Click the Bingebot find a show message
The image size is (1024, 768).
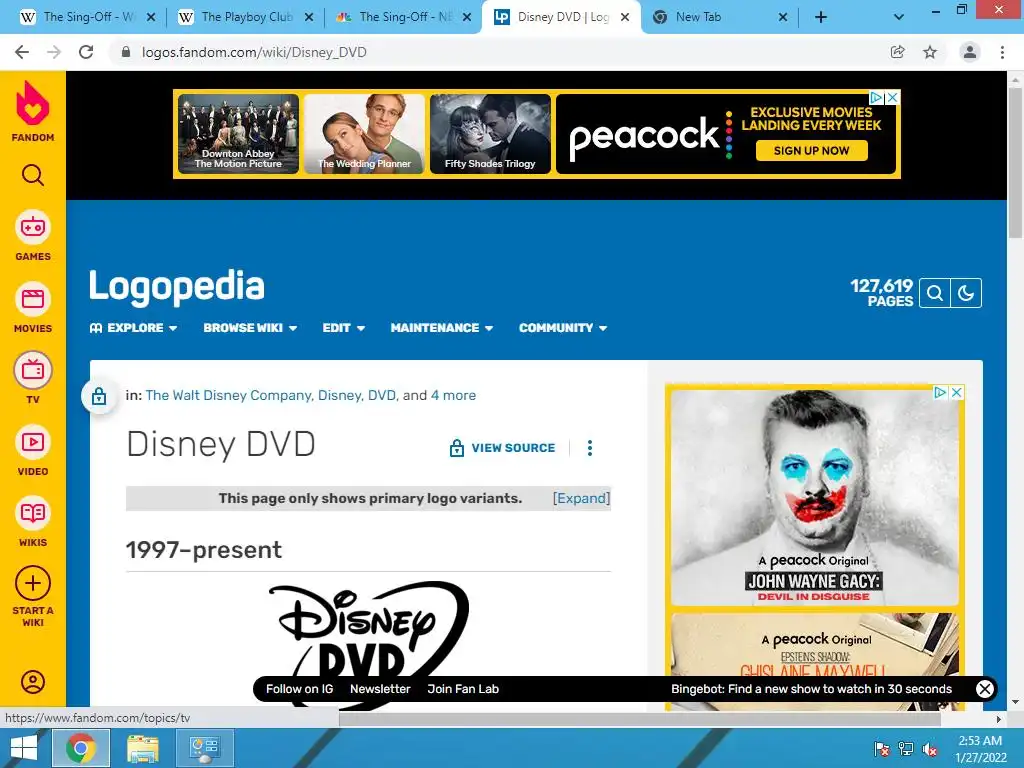pos(812,689)
